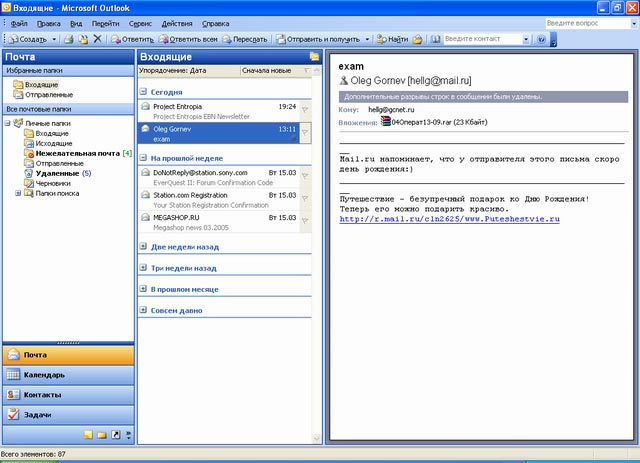Open the Перейти menu
Viewport: 640px width, 463px height.
[105, 24]
